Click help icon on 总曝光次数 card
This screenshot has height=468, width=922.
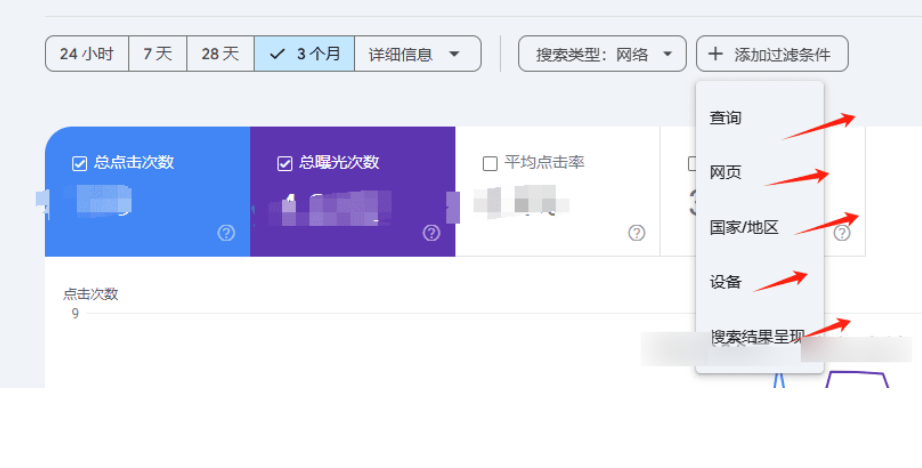[431, 233]
